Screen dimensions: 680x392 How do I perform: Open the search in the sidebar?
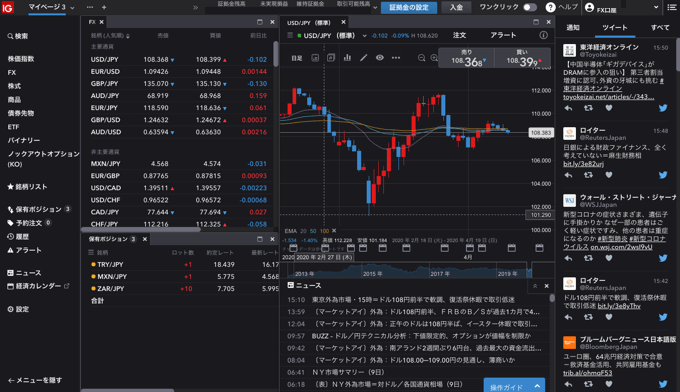click(x=18, y=36)
